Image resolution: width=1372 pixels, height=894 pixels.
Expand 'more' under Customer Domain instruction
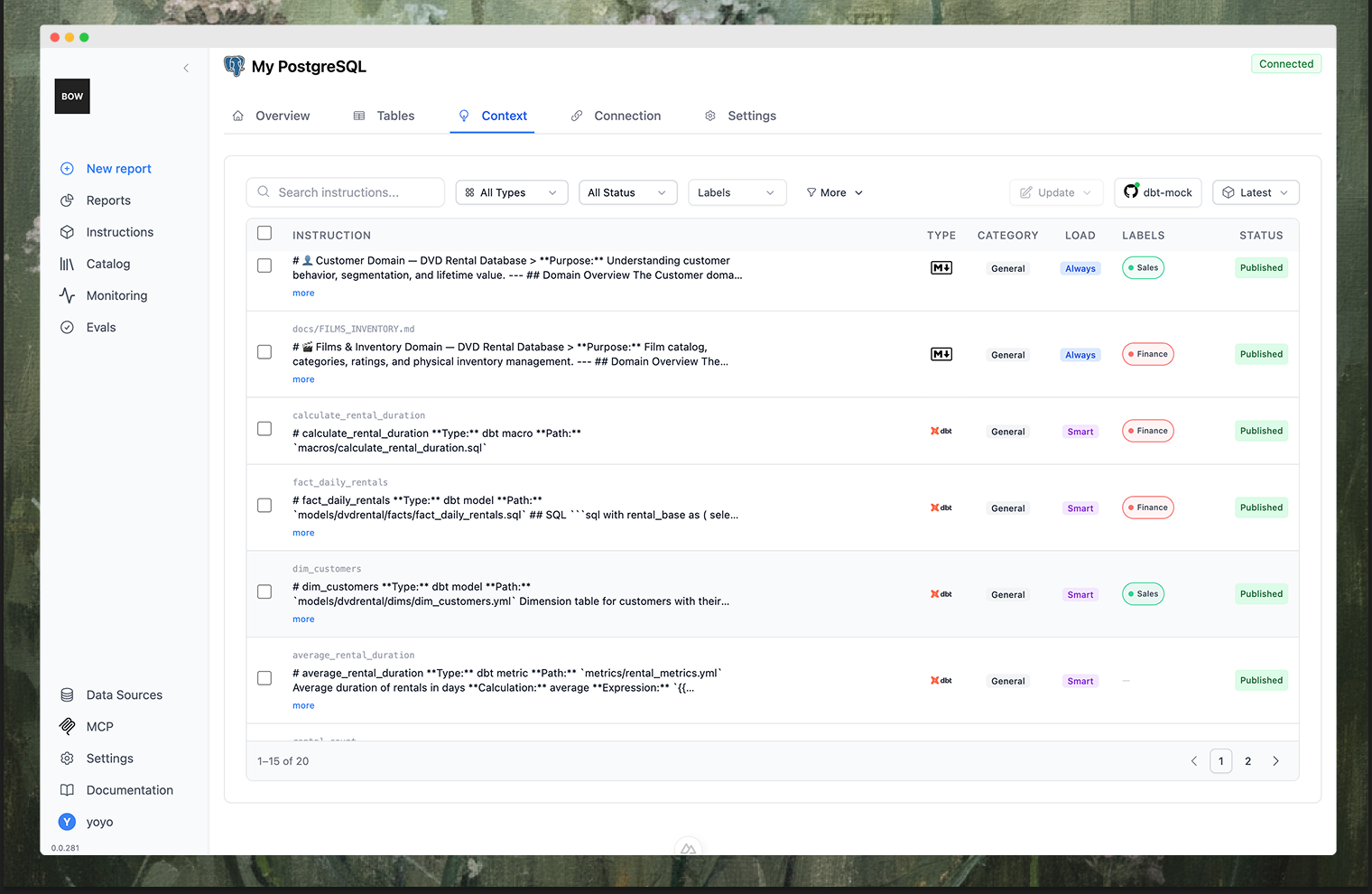point(303,293)
